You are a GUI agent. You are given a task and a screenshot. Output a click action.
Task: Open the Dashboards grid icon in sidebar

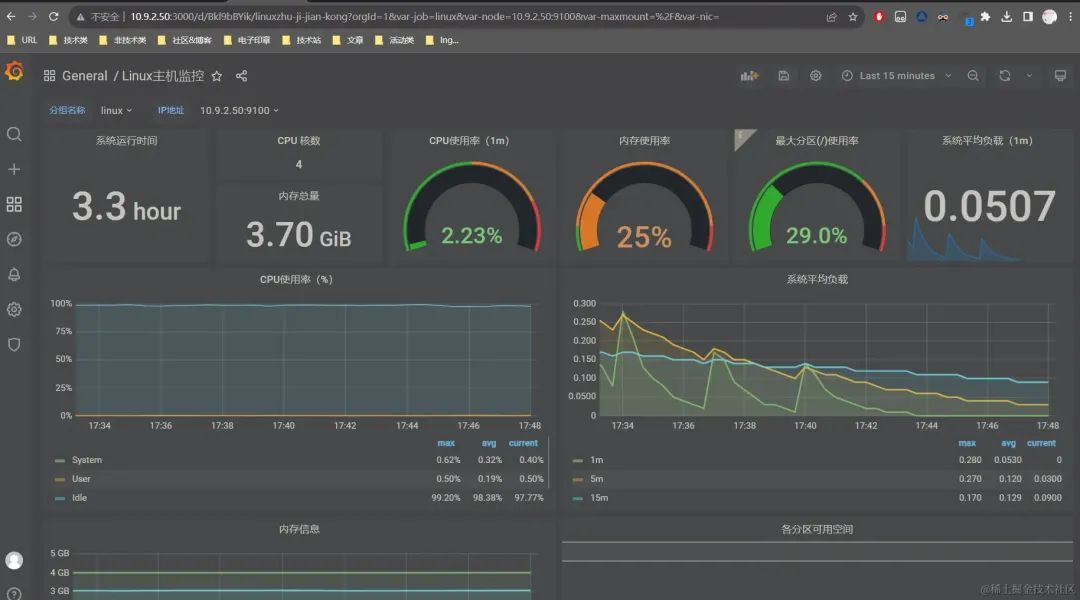tap(14, 204)
